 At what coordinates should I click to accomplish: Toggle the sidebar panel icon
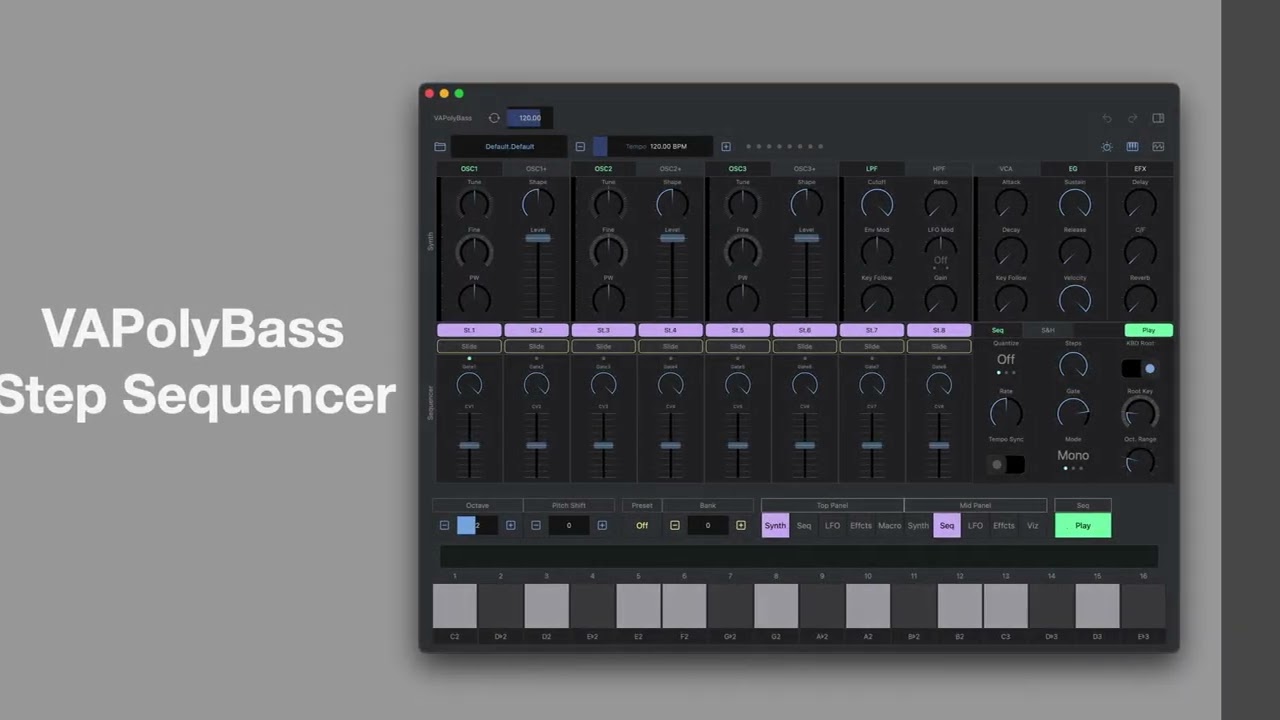1158,118
